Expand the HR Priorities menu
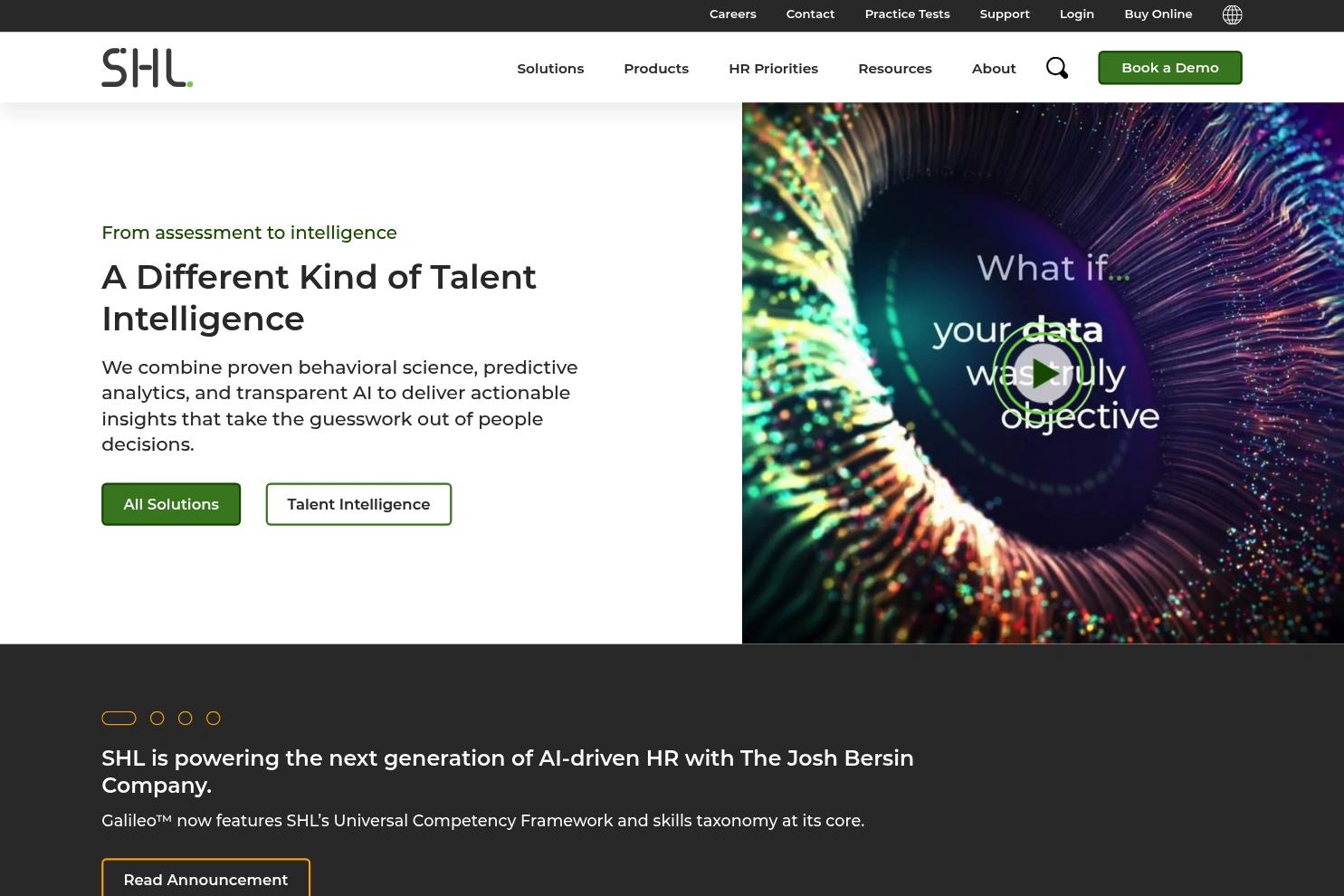Image resolution: width=1344 pixels, height=896 pixels. coord(773,69)
